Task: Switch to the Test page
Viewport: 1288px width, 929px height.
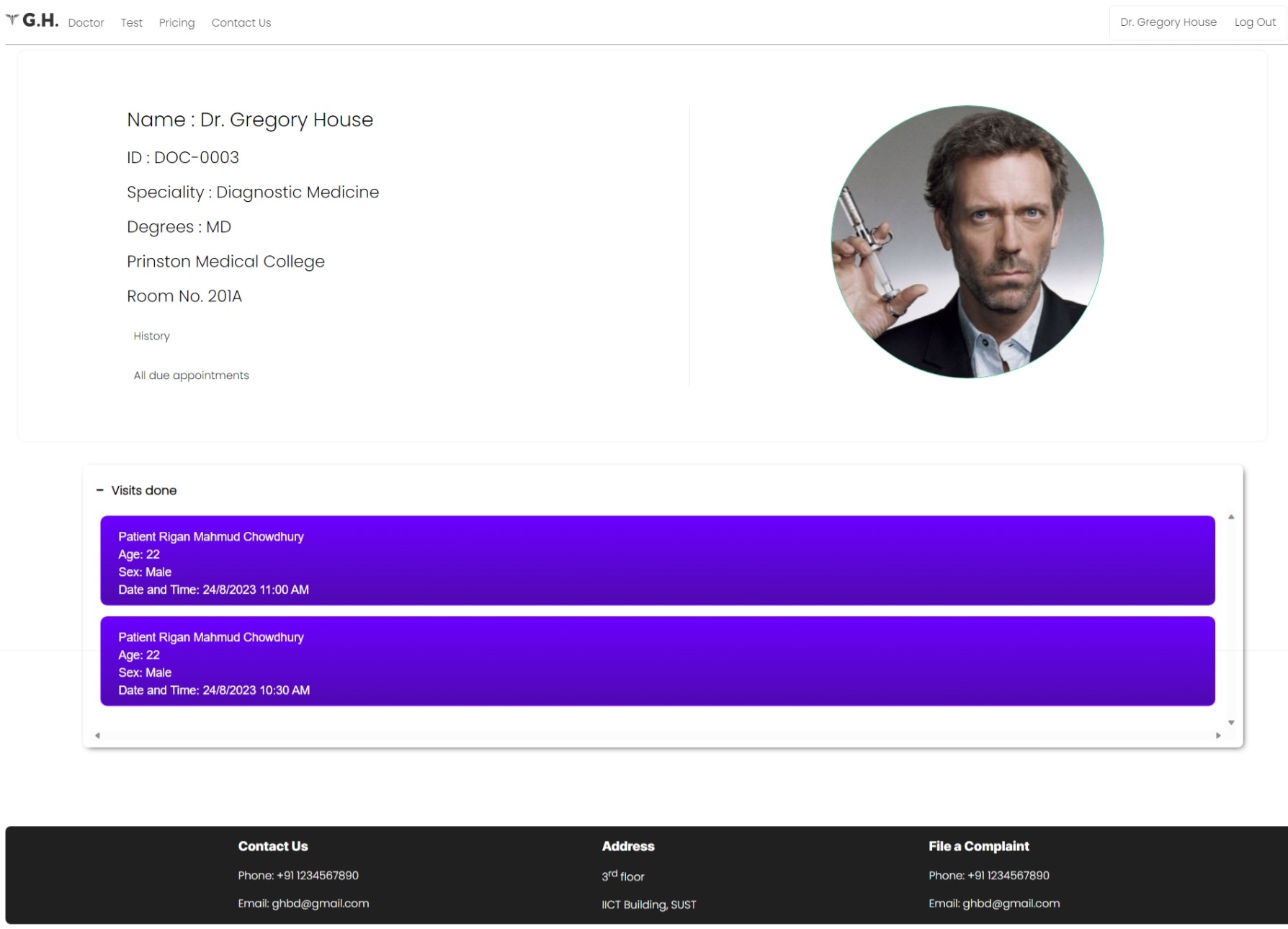Action: click(132, 22)
